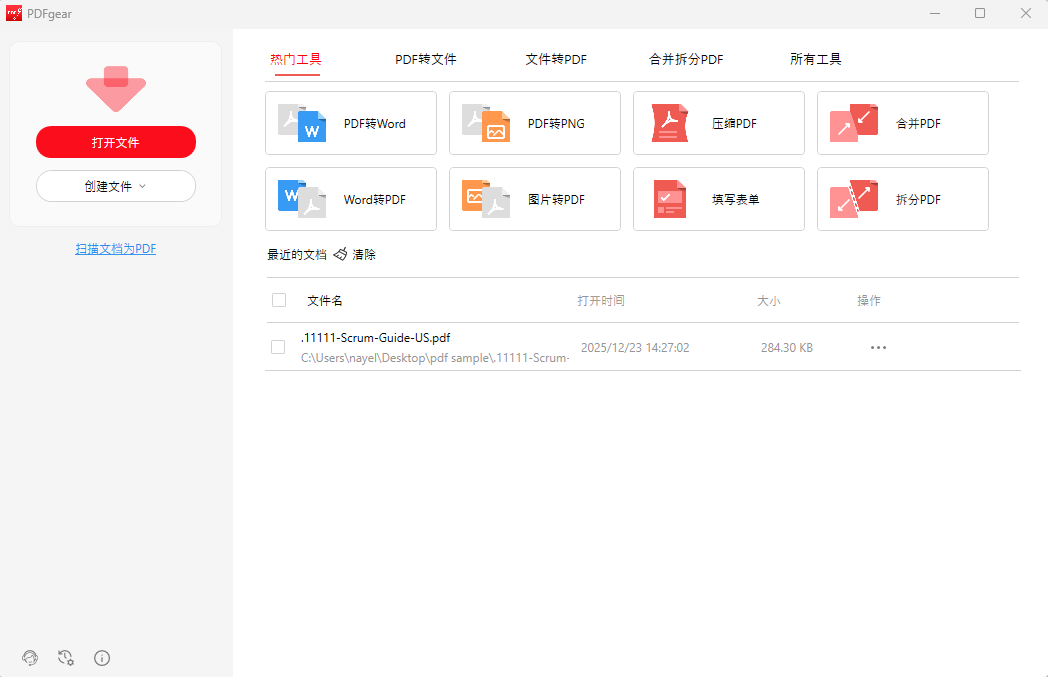
Task: Launch the 图片转PDF image converter
Action: (534, 199)
